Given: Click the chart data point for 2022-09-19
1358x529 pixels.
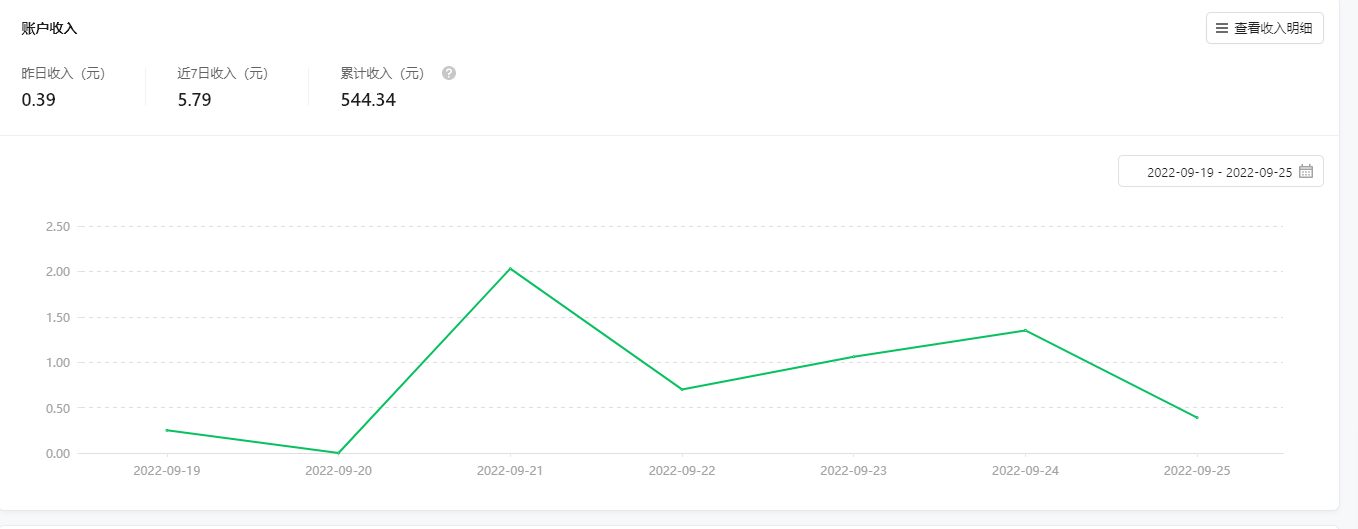Looking at the screenshot, I should point(167,430).
